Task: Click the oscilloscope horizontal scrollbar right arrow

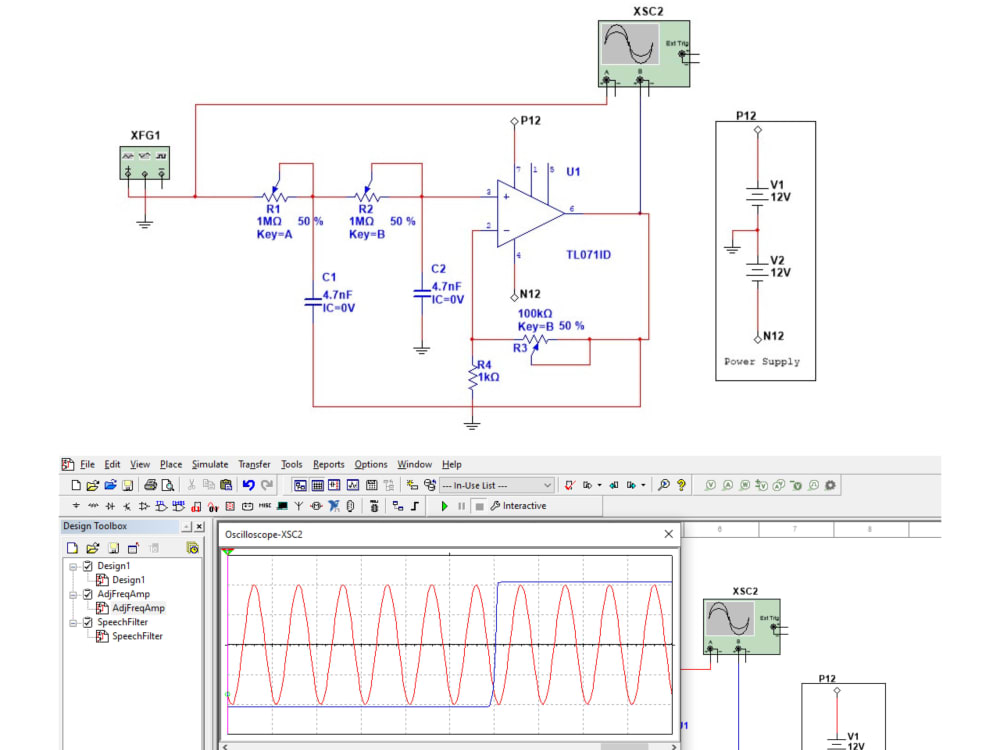Action: (x=673, y=746)
